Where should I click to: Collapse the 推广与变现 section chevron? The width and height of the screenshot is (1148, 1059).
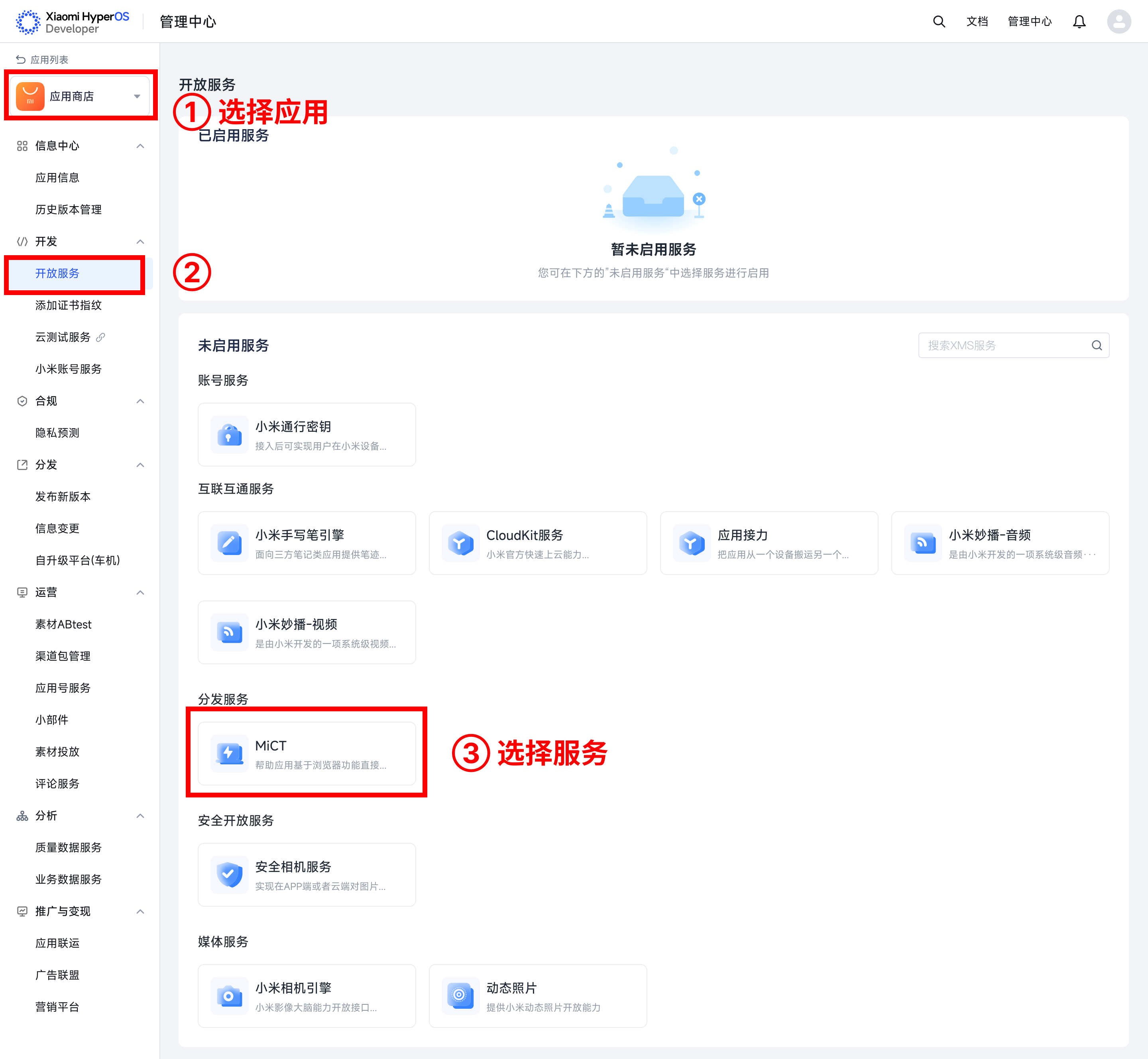tap(140, 912)
